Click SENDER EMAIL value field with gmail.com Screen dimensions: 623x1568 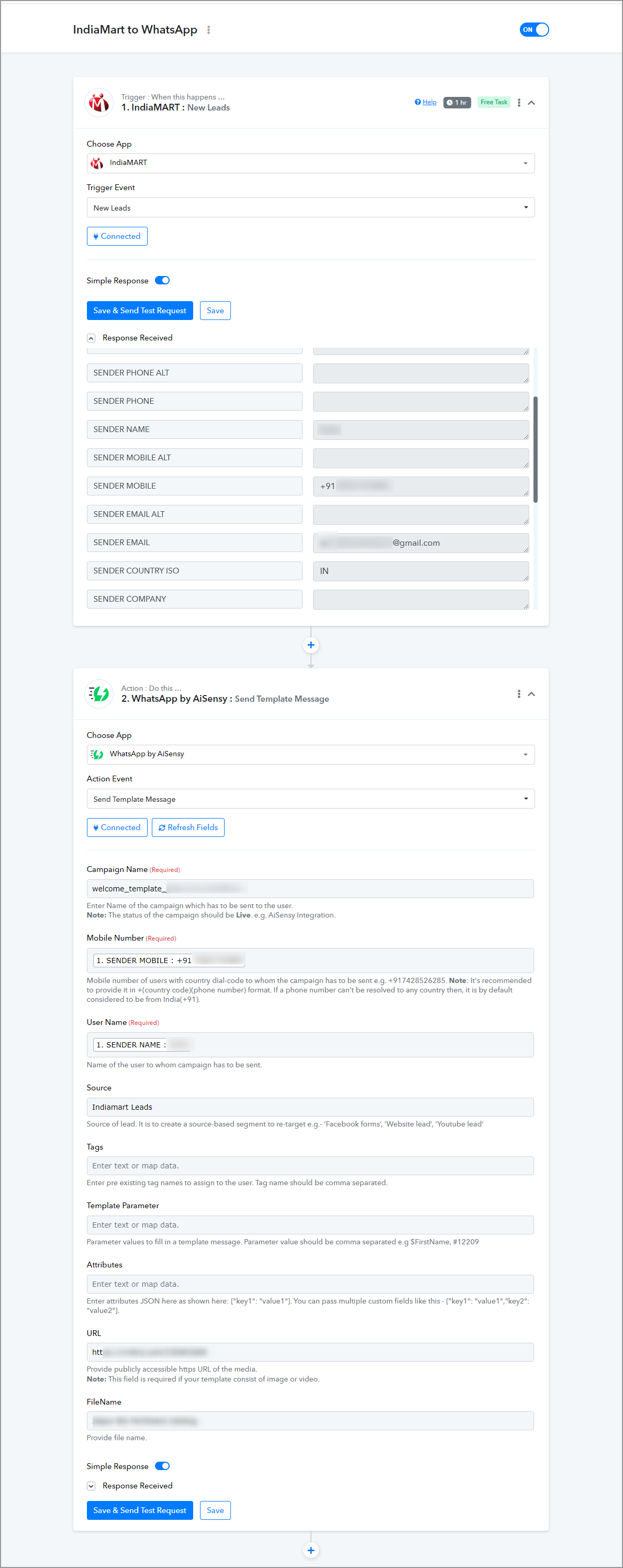pyautogui.click(x=420, y=543)
